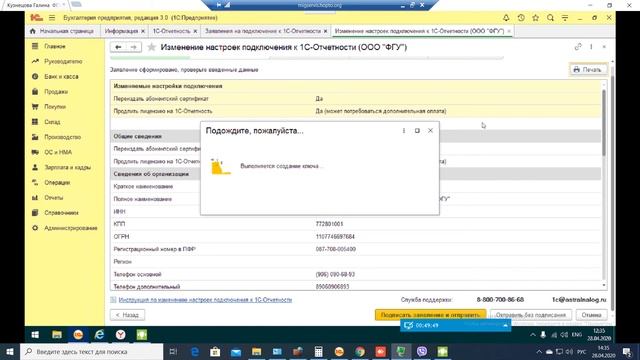The image size is (640, 360).
Task: Switch to Заявления на подключение tab
Action: [263, 31]
